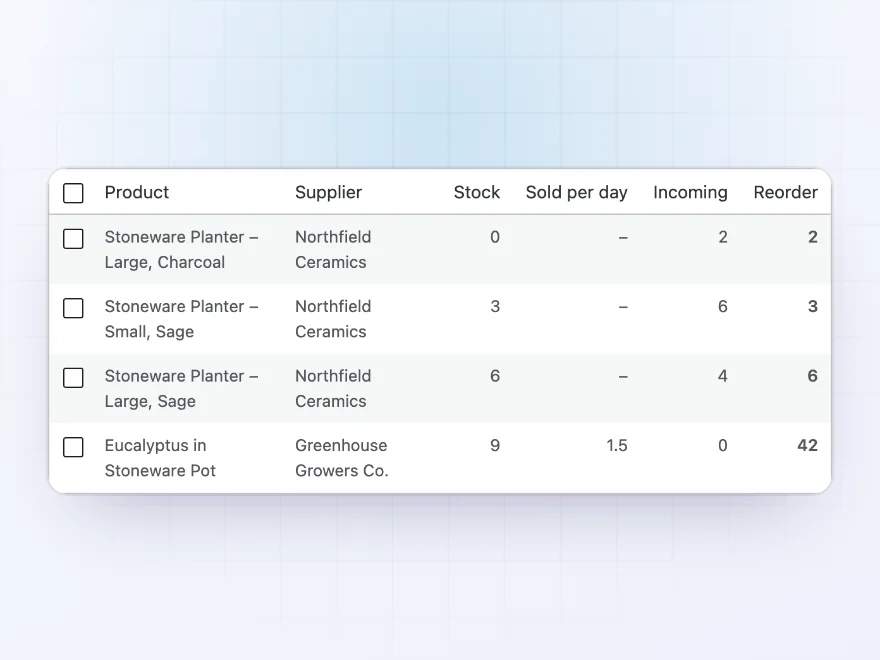Click stock value 9 in the Eucalyptus row

[x=494, y=446]
